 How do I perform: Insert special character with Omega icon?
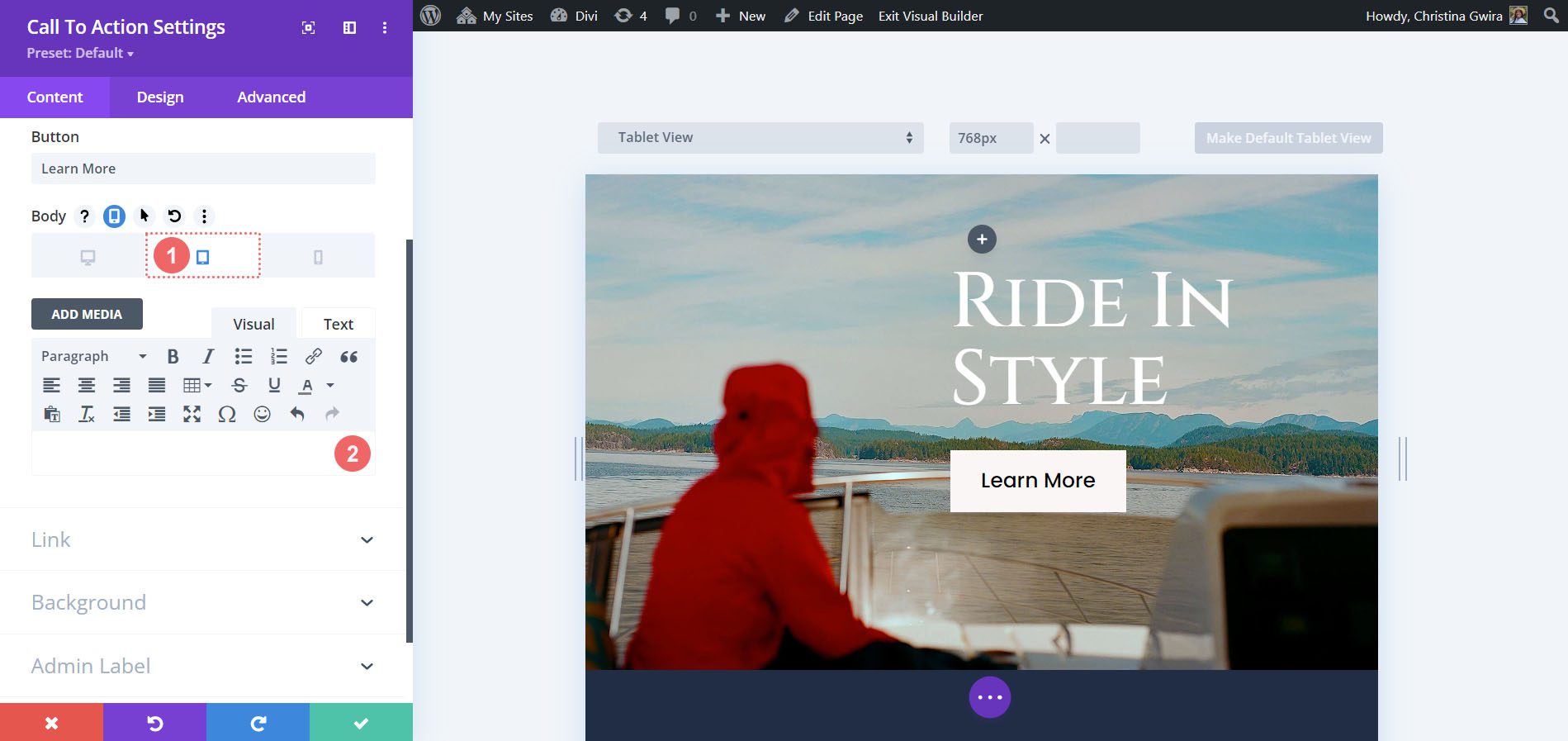coord(227,414)
